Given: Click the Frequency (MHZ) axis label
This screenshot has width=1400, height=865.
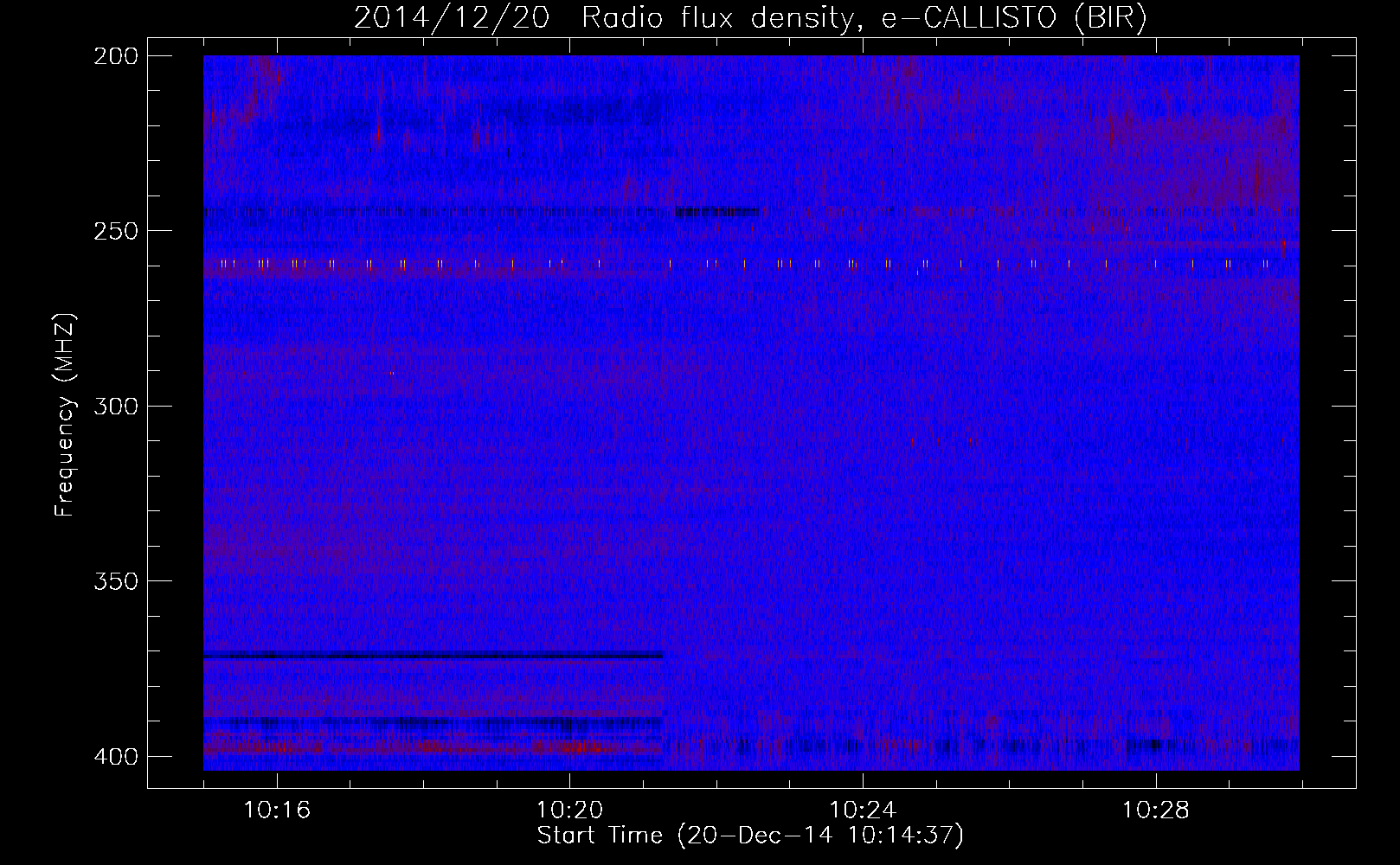Looking at the screenshot, I should [65, 415].
